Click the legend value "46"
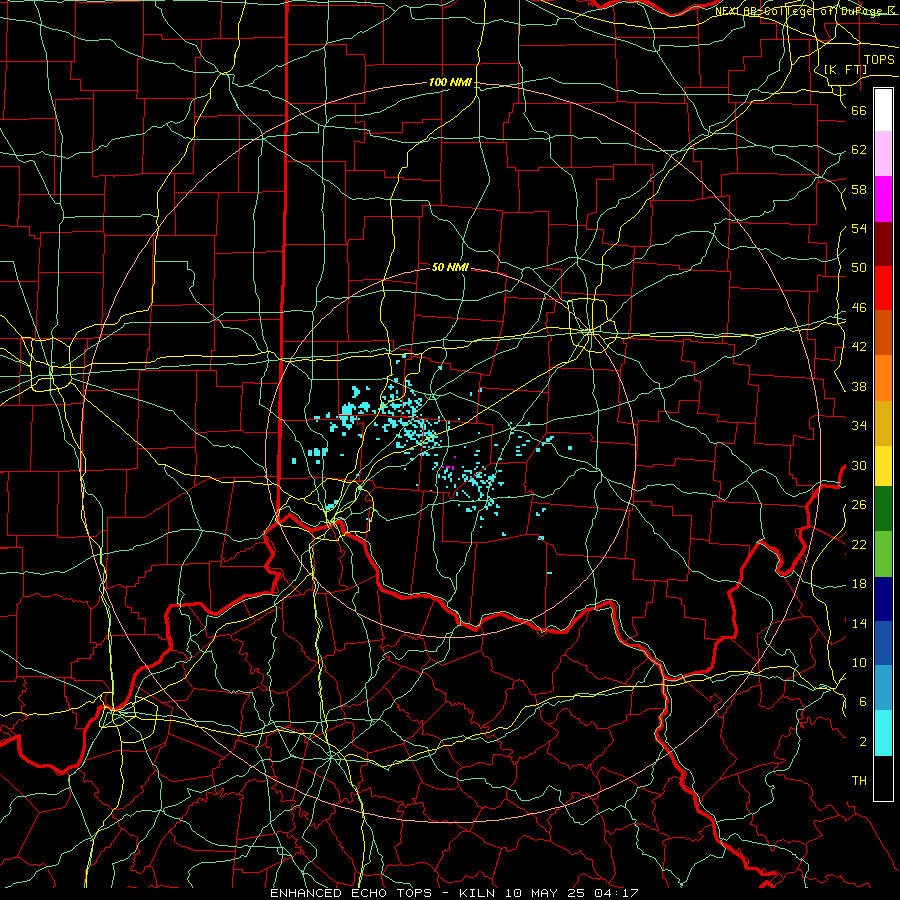 (x=859, y=308)
